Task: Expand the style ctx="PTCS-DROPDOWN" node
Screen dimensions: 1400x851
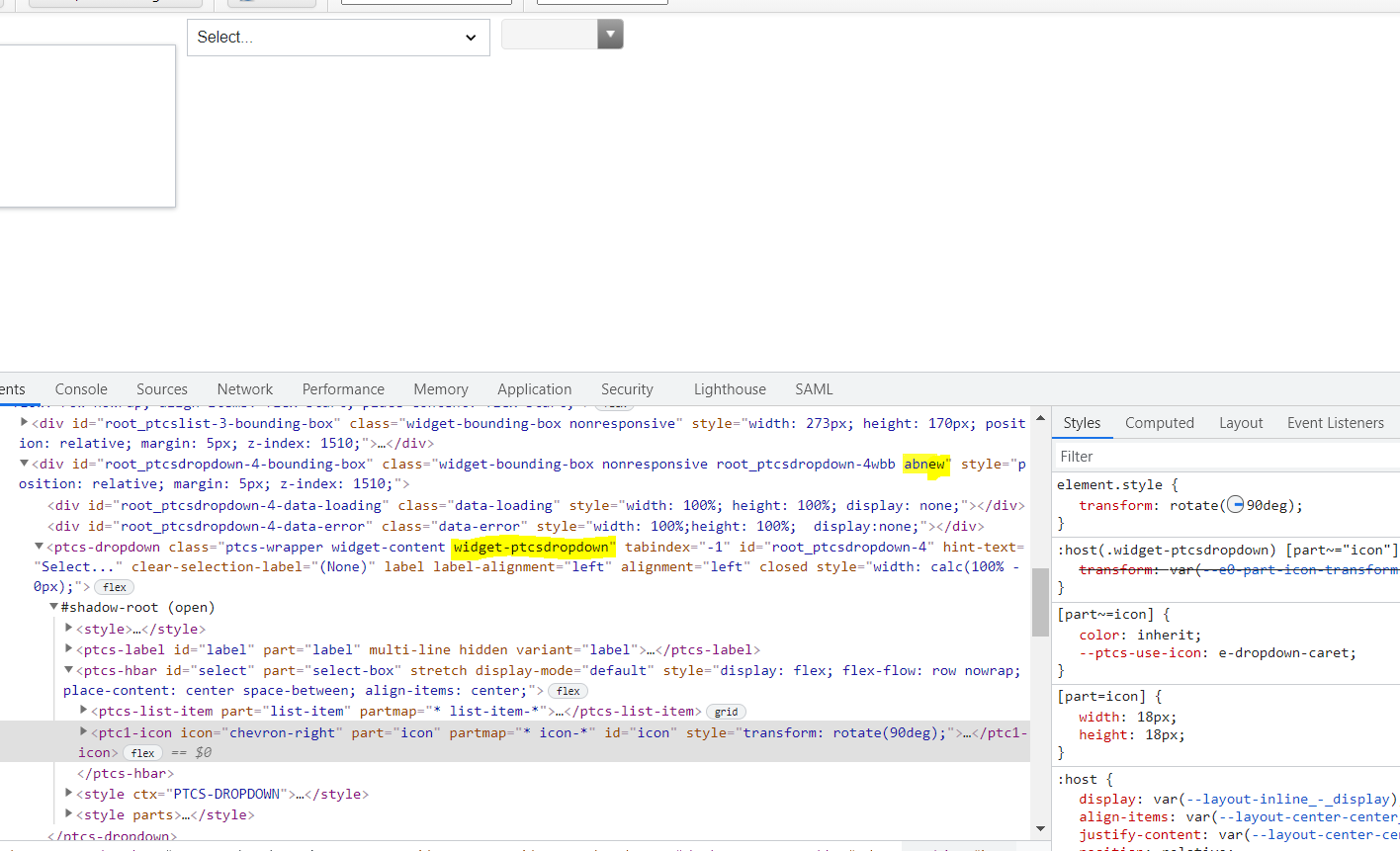Action: point(67,793)
